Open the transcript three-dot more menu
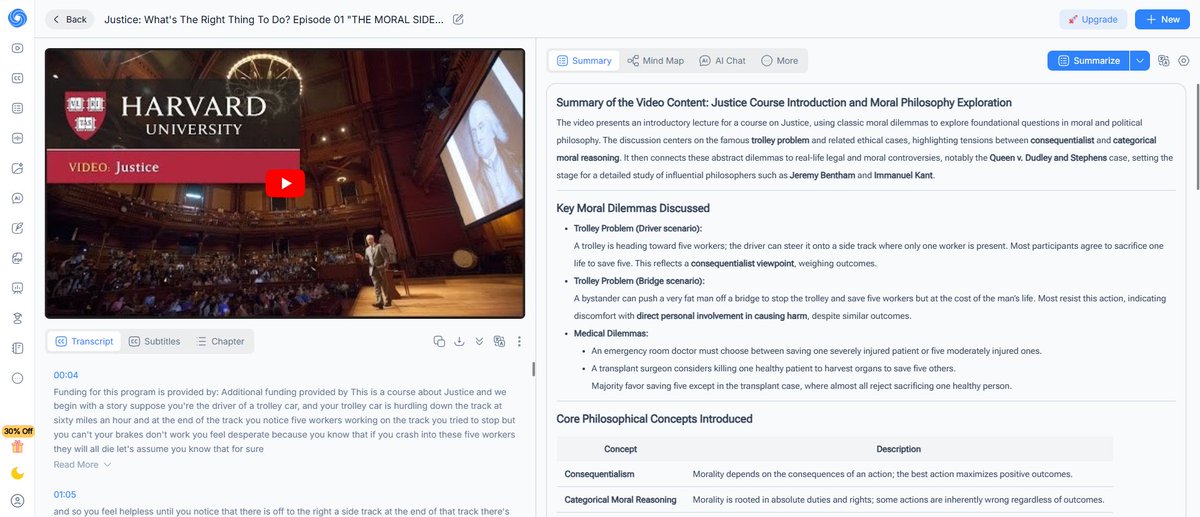The width and height of the screenshot is (1200, 517). 519,342
